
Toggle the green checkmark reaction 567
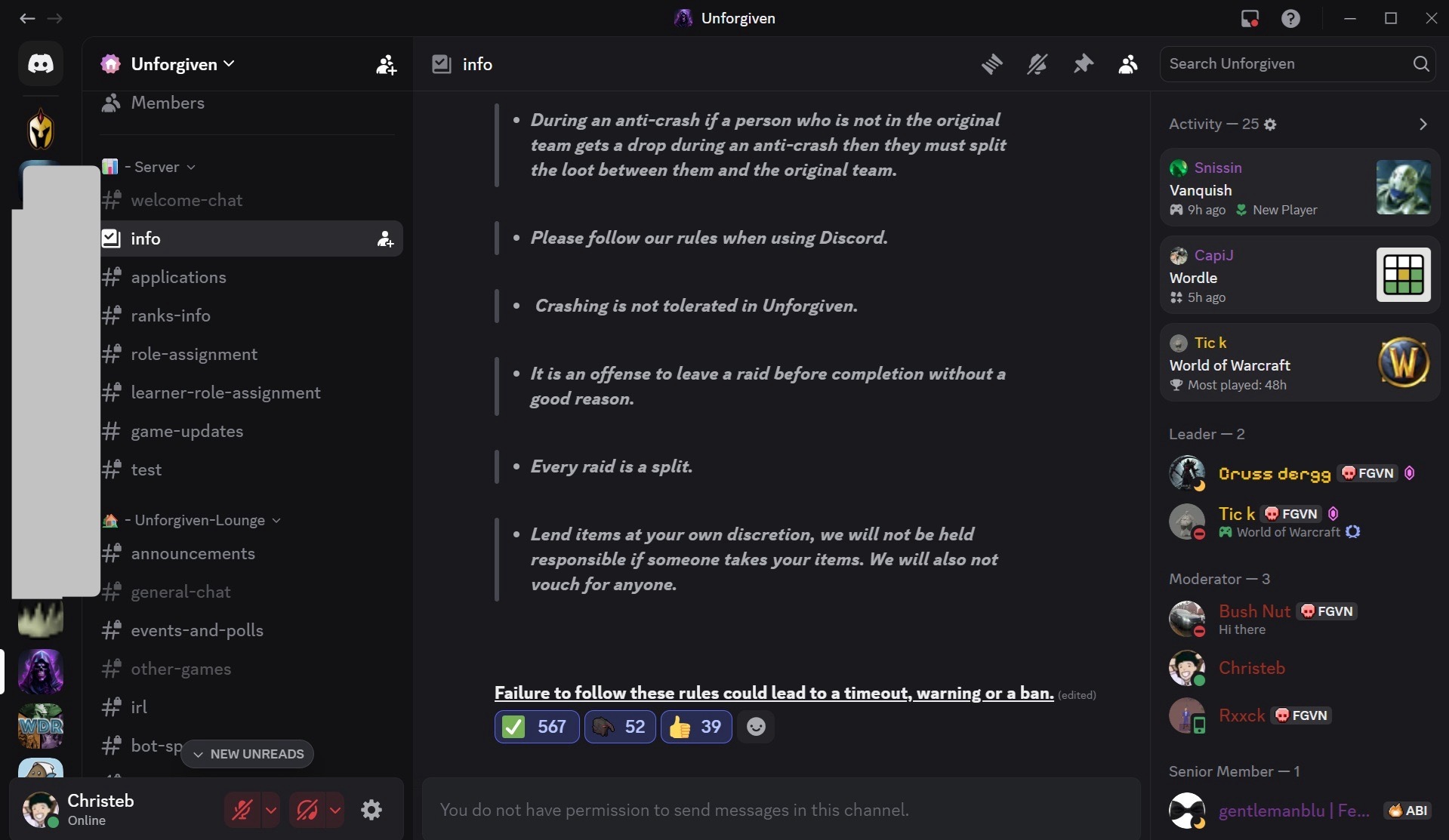[537, 727]
